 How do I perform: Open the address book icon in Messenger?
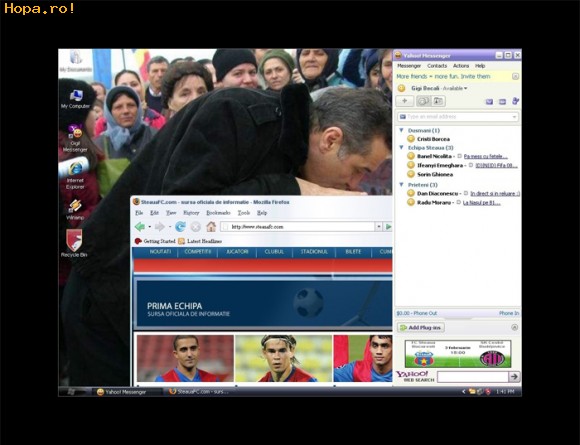pyautogui.click(x=438, y=101)
